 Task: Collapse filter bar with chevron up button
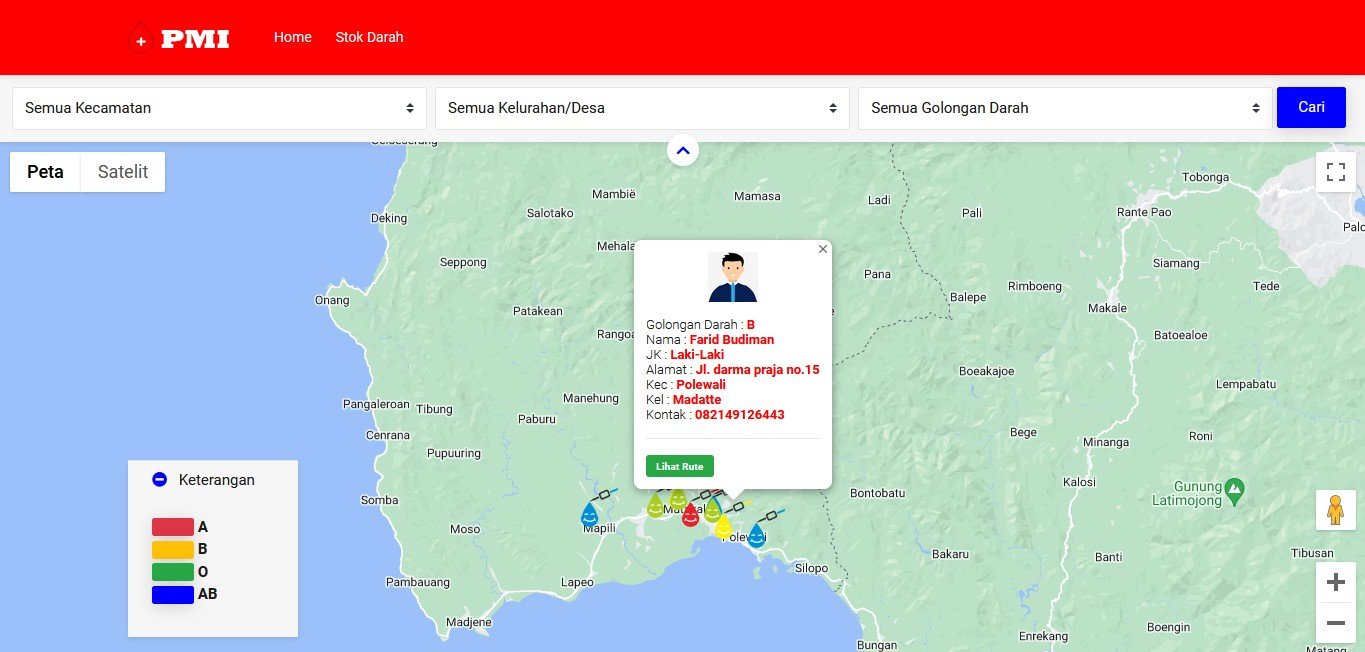pyautogui.click(x=683, y=151)
